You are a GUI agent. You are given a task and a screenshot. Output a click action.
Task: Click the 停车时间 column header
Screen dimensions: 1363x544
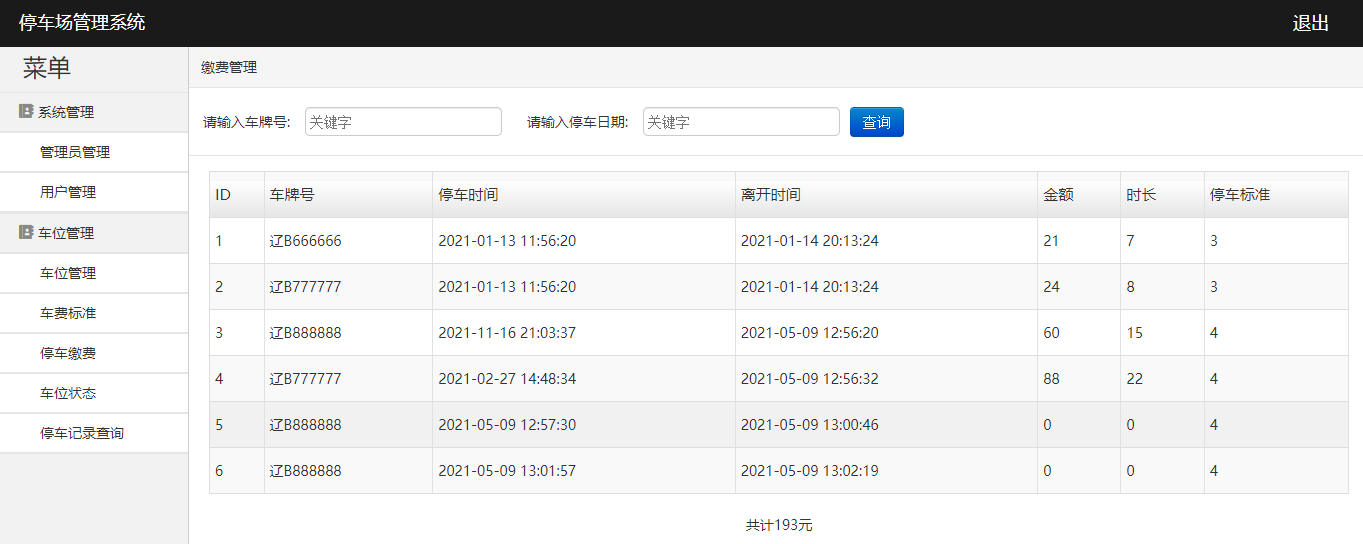[584, 195]
